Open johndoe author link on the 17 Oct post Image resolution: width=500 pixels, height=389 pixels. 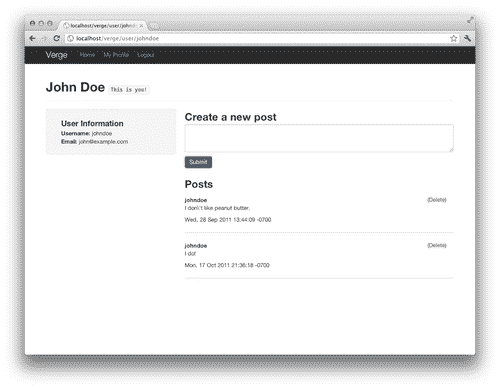196,246
